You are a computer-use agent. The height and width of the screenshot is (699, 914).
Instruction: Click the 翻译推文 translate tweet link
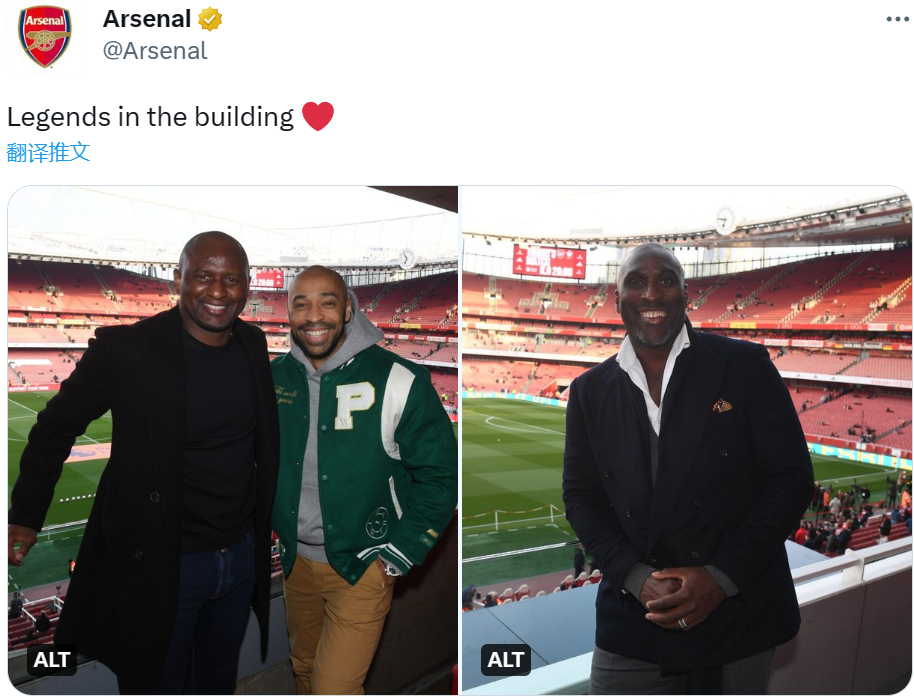[48, 152]
